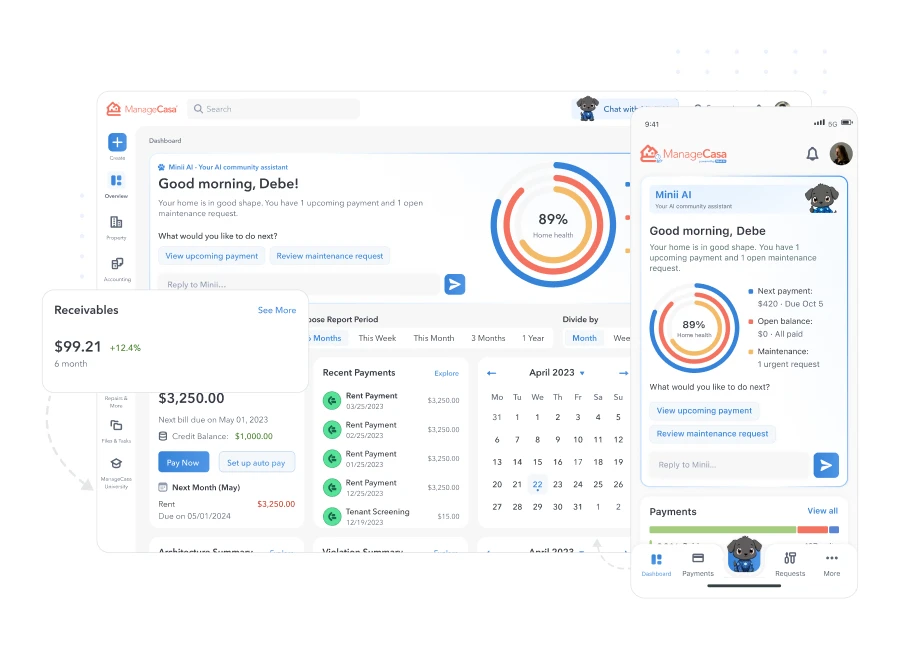Click the ManageCasa logo on desktop dashboard

click(x=142, y=109)
